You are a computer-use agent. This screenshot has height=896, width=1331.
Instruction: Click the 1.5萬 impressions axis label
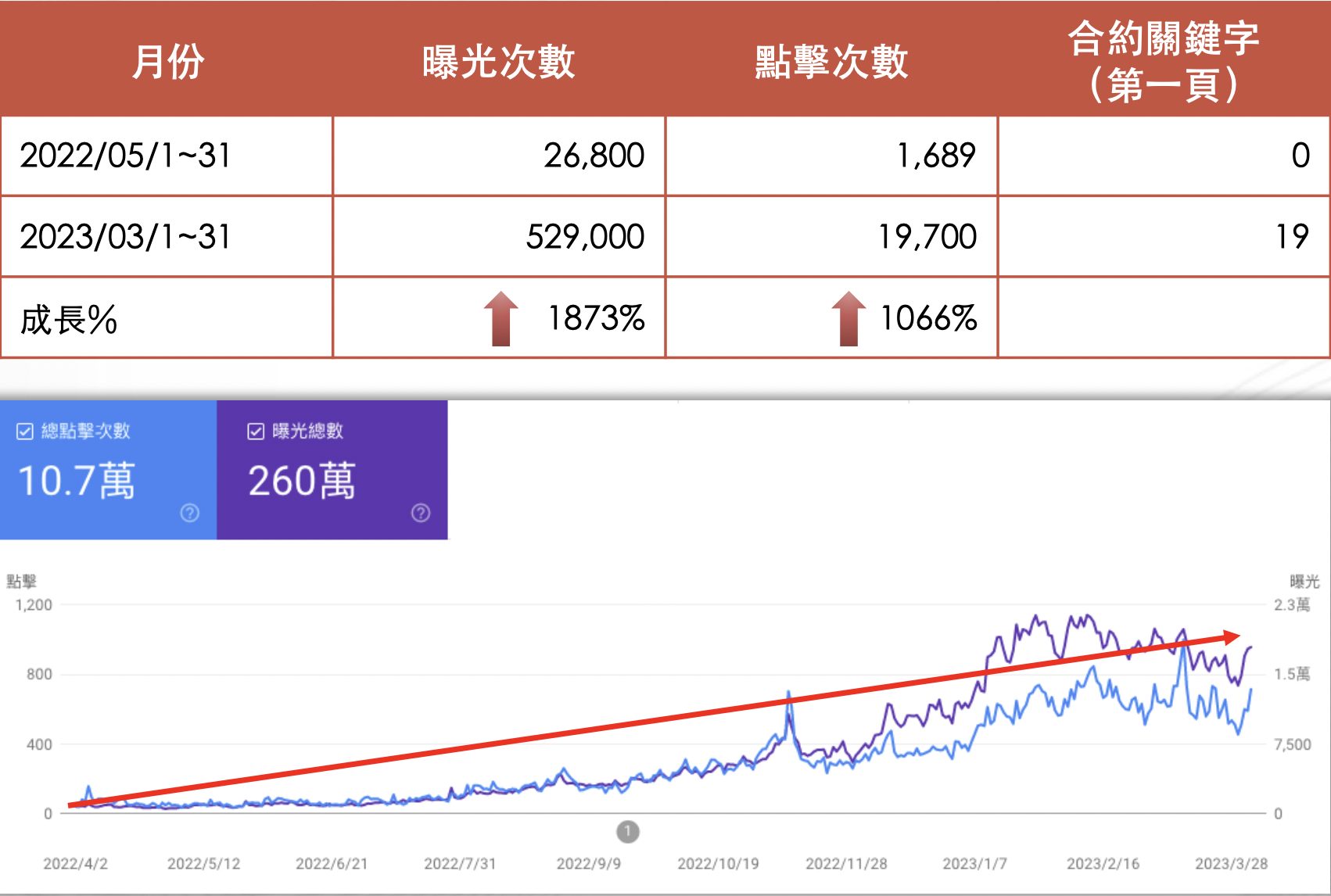[1292, 674]
